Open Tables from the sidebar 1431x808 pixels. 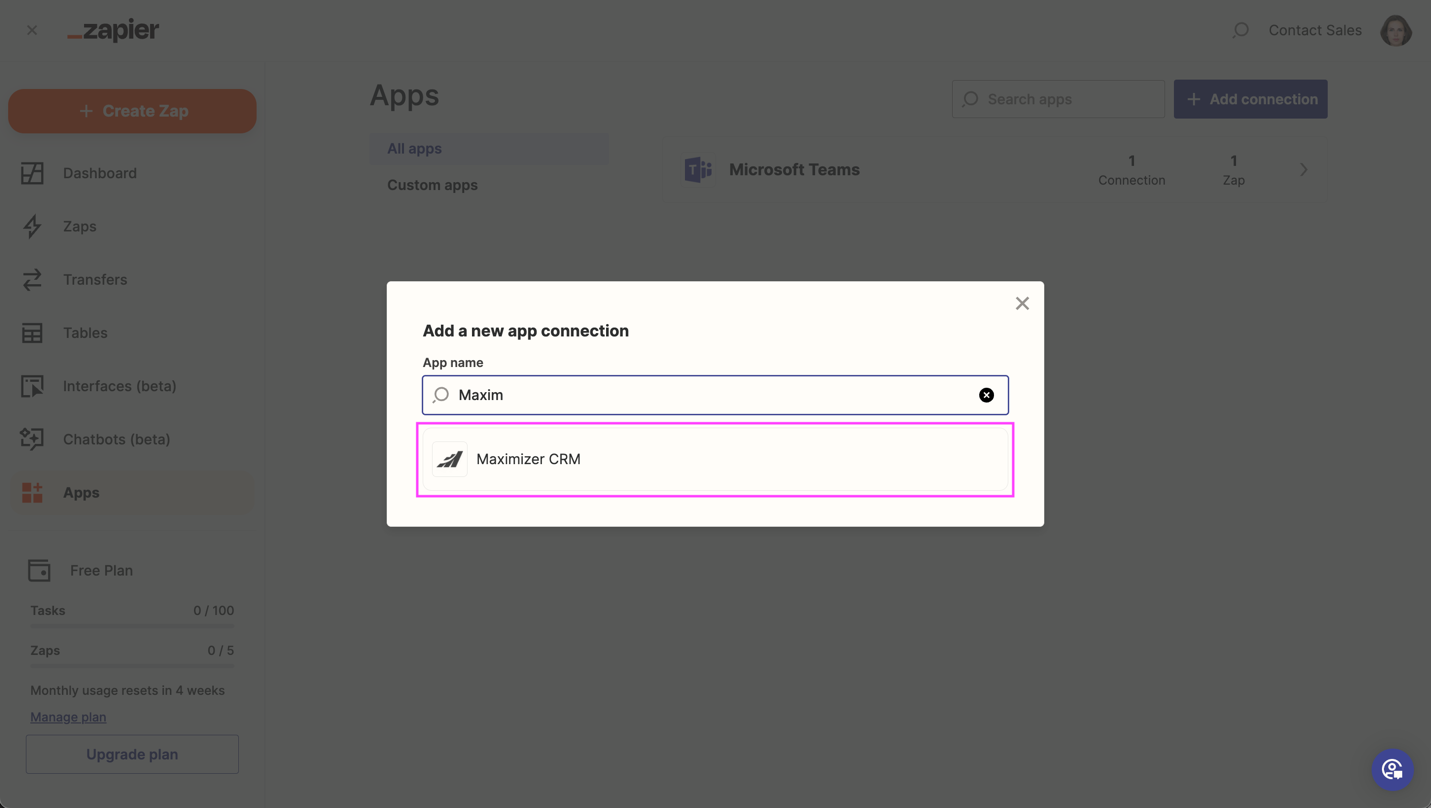pyautogui.click(x=85, y=332)
